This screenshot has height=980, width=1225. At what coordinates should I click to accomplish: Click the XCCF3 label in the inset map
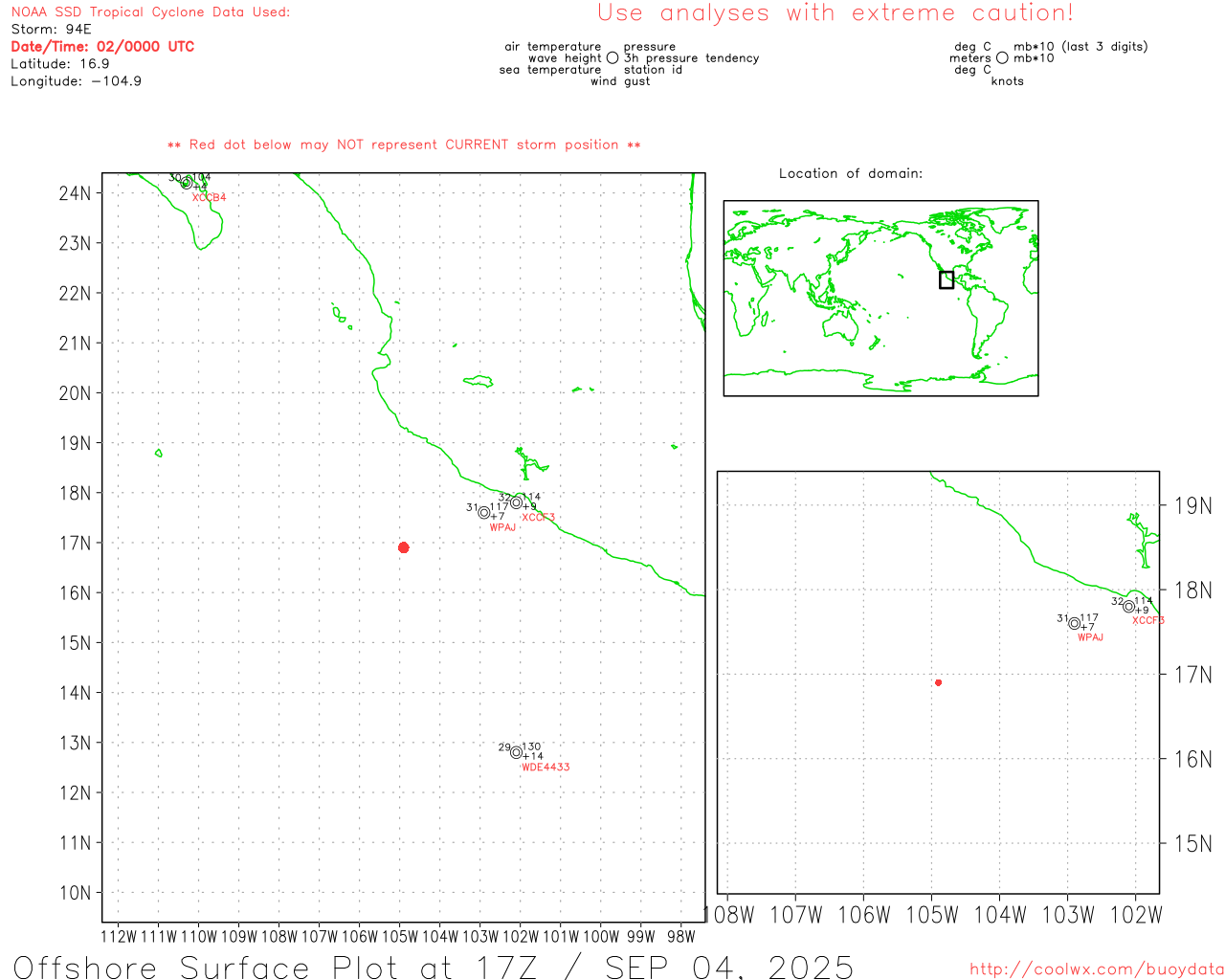point(1148,620)
